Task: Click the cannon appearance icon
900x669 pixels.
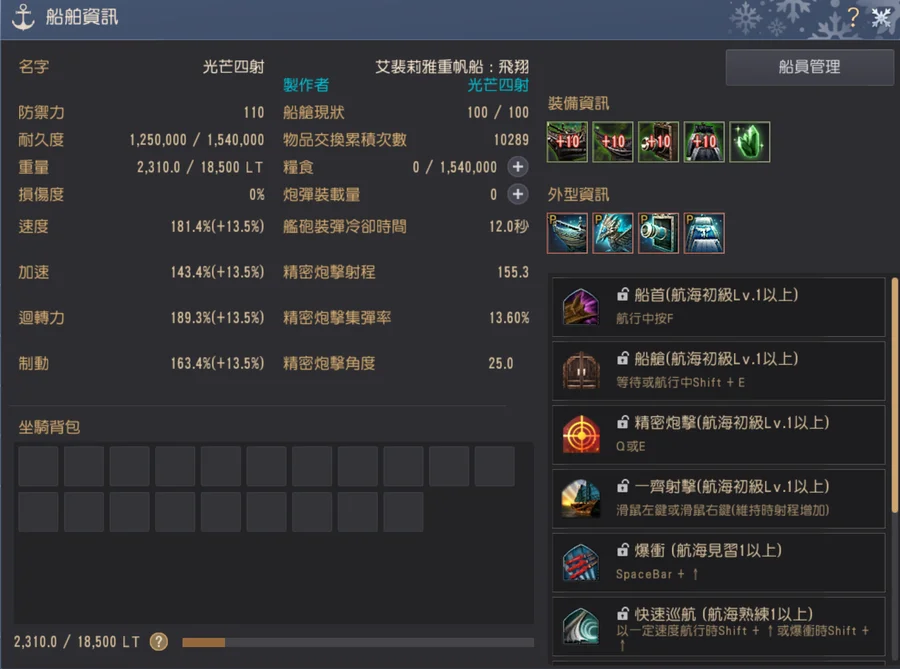Action: pos(658,233)
